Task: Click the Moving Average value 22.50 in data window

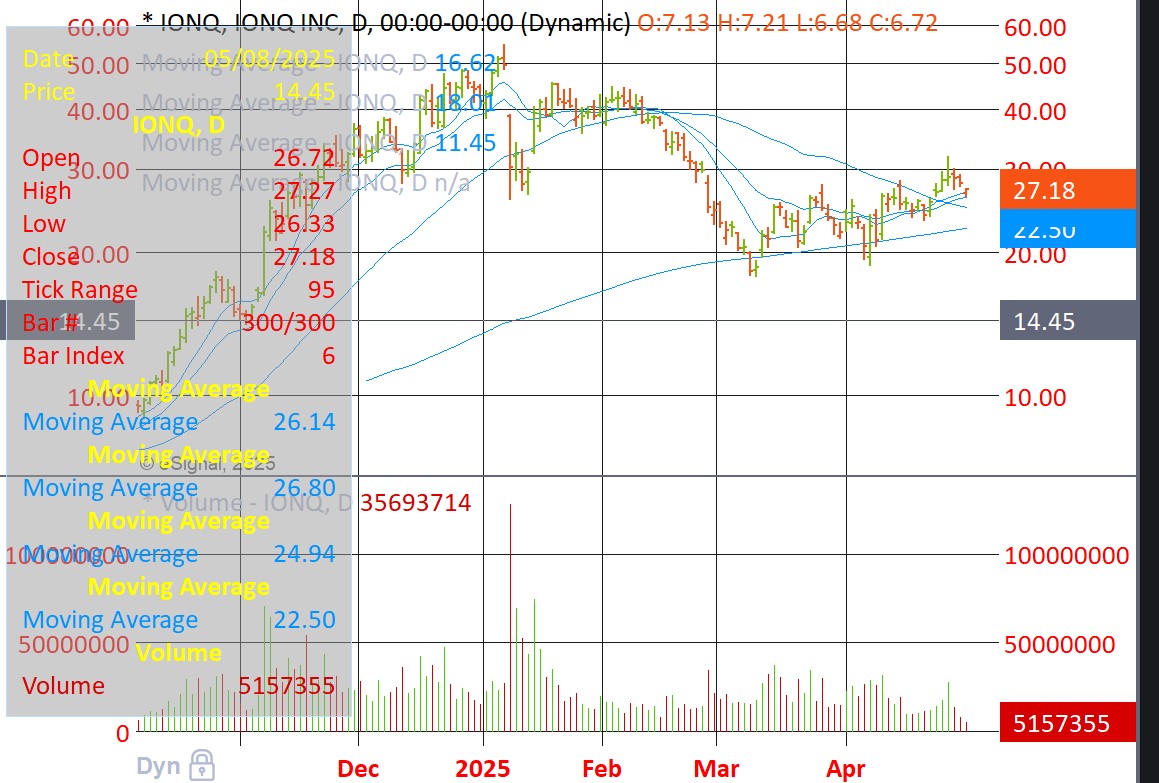Action: pos(305,619)
